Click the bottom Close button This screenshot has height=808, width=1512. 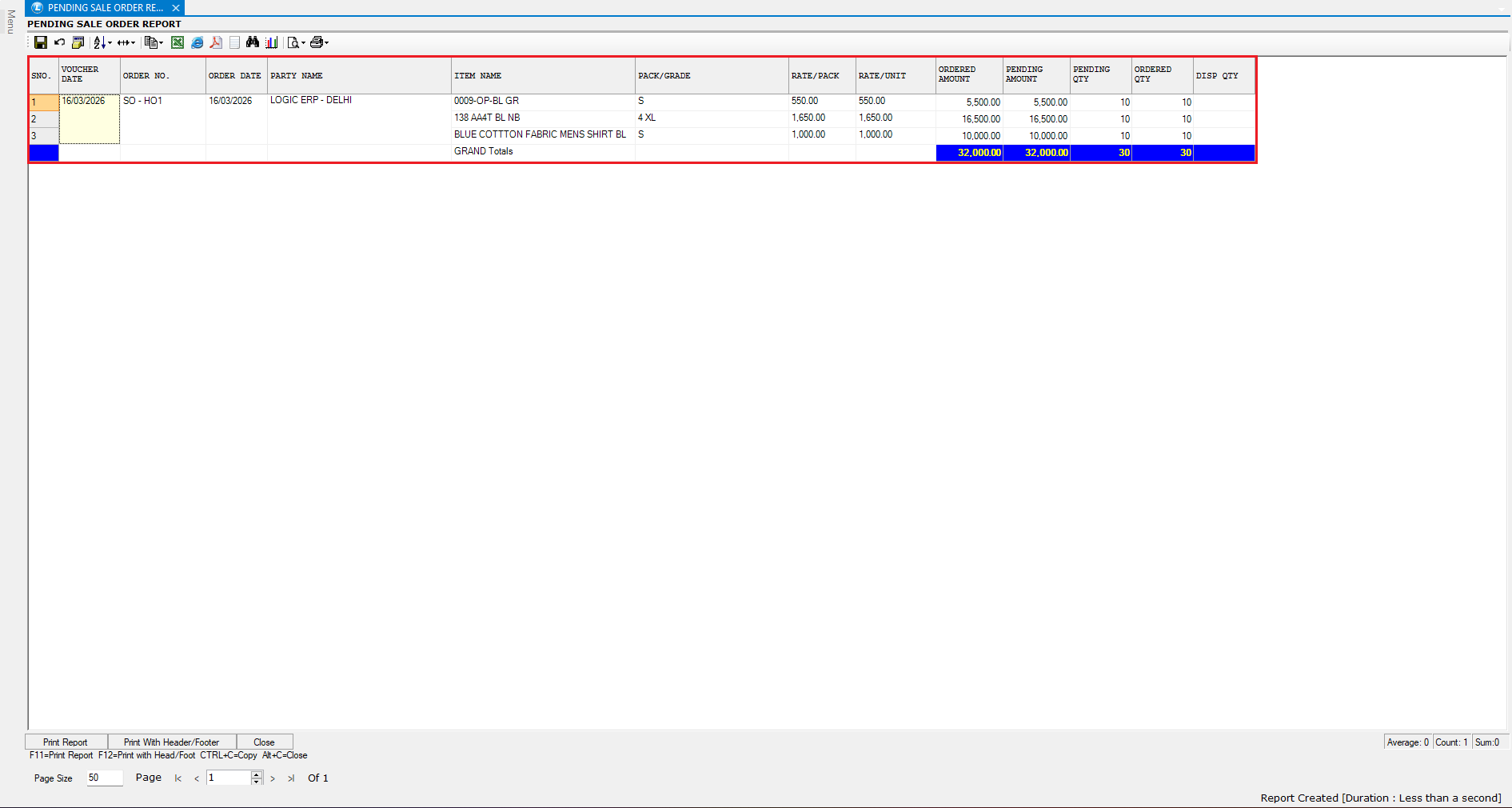click(x=264, y=742)
